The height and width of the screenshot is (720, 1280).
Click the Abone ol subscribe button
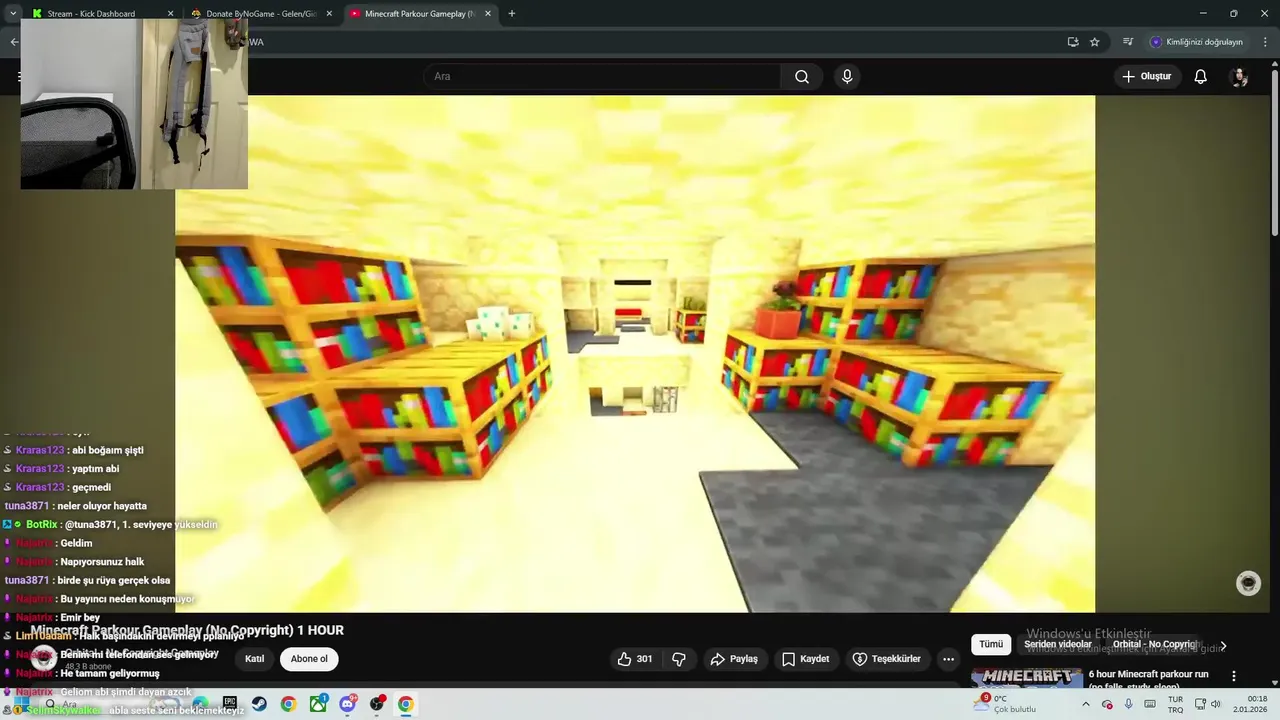coord(309,659)
